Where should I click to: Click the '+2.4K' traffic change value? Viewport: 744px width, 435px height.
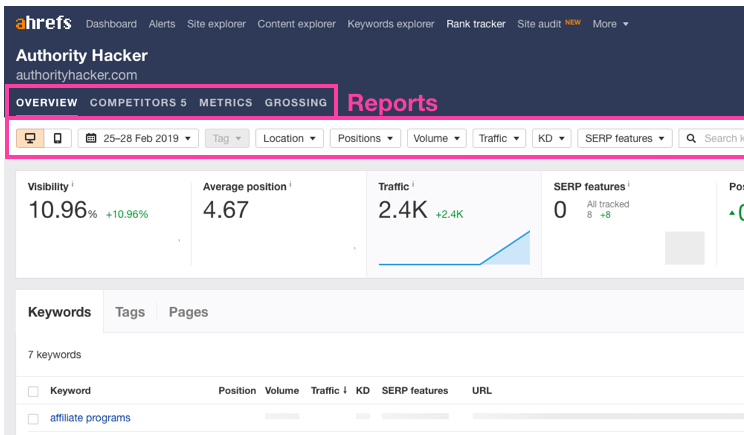tap(449, 214)
